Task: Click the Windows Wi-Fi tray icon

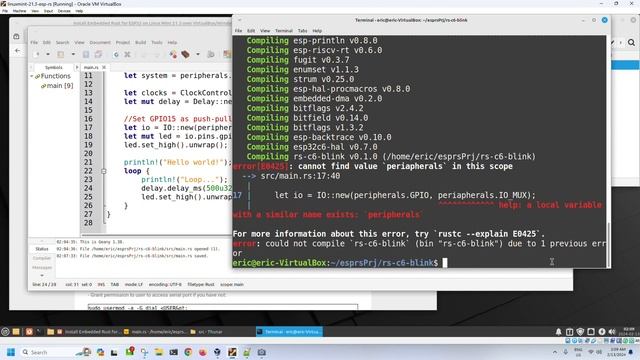Action: coord(591,352)
